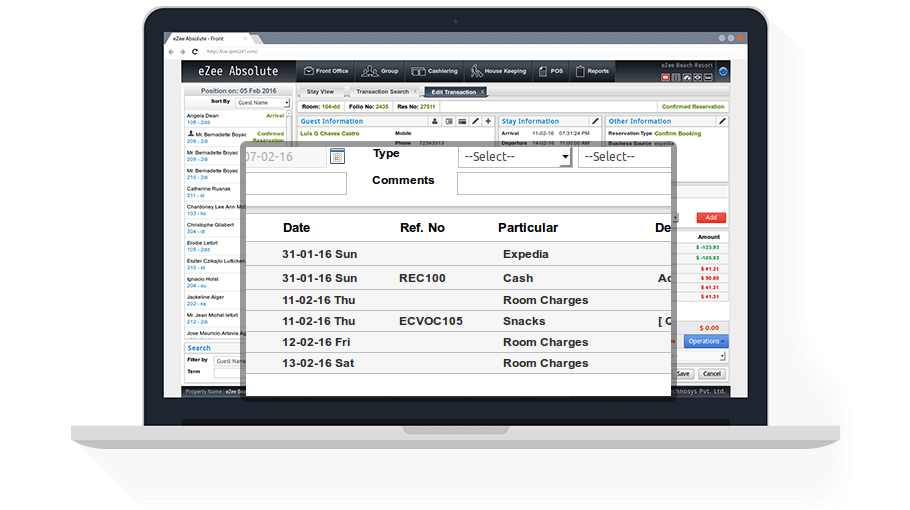The image size is (910, 510).
Task: Open the Operations dropdown button
Action: [706, 341]
